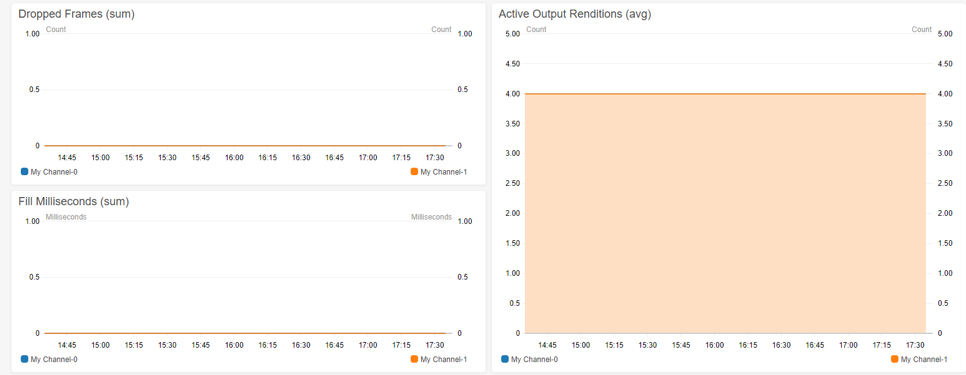Click the right-axis 0.5 value in Fill Milliseconds chart
Viewport: 966px width, 375px height.
[x=463, y=277]
